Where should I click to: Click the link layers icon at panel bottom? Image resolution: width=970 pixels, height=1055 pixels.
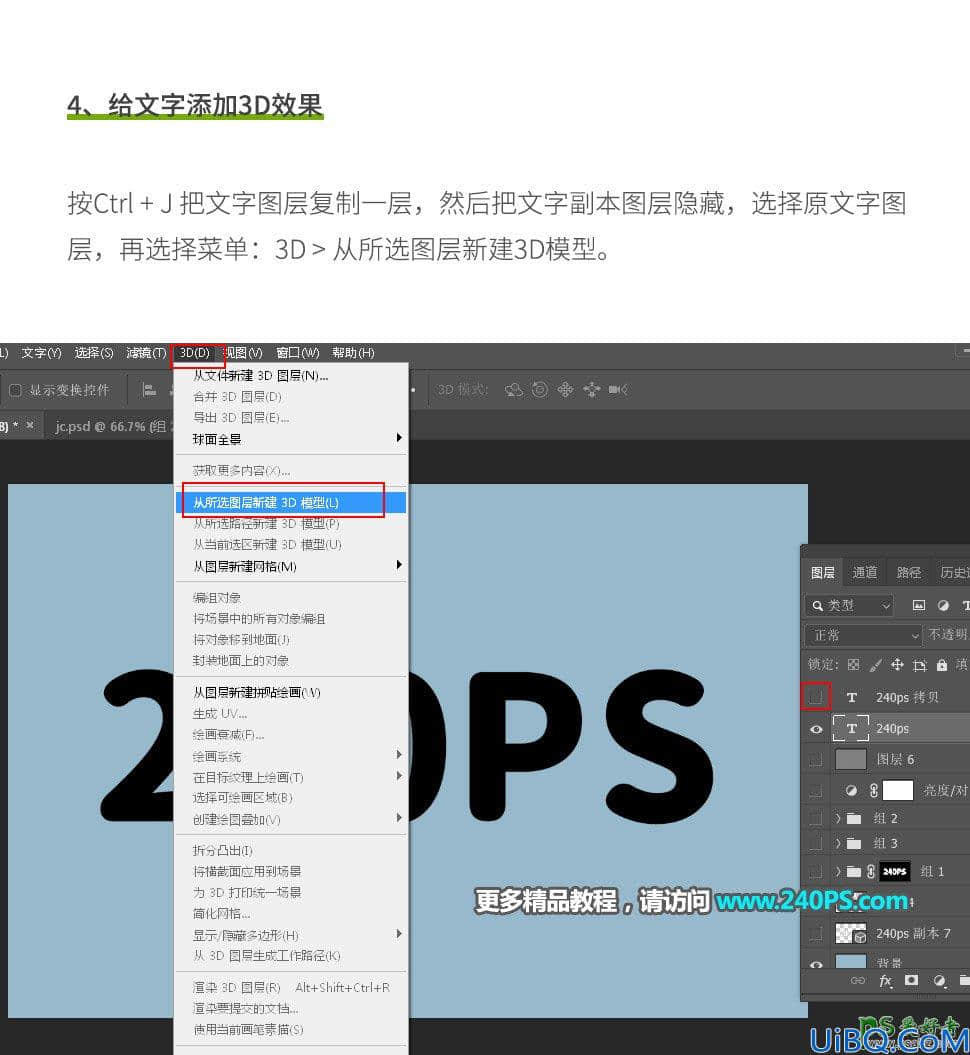858,980
